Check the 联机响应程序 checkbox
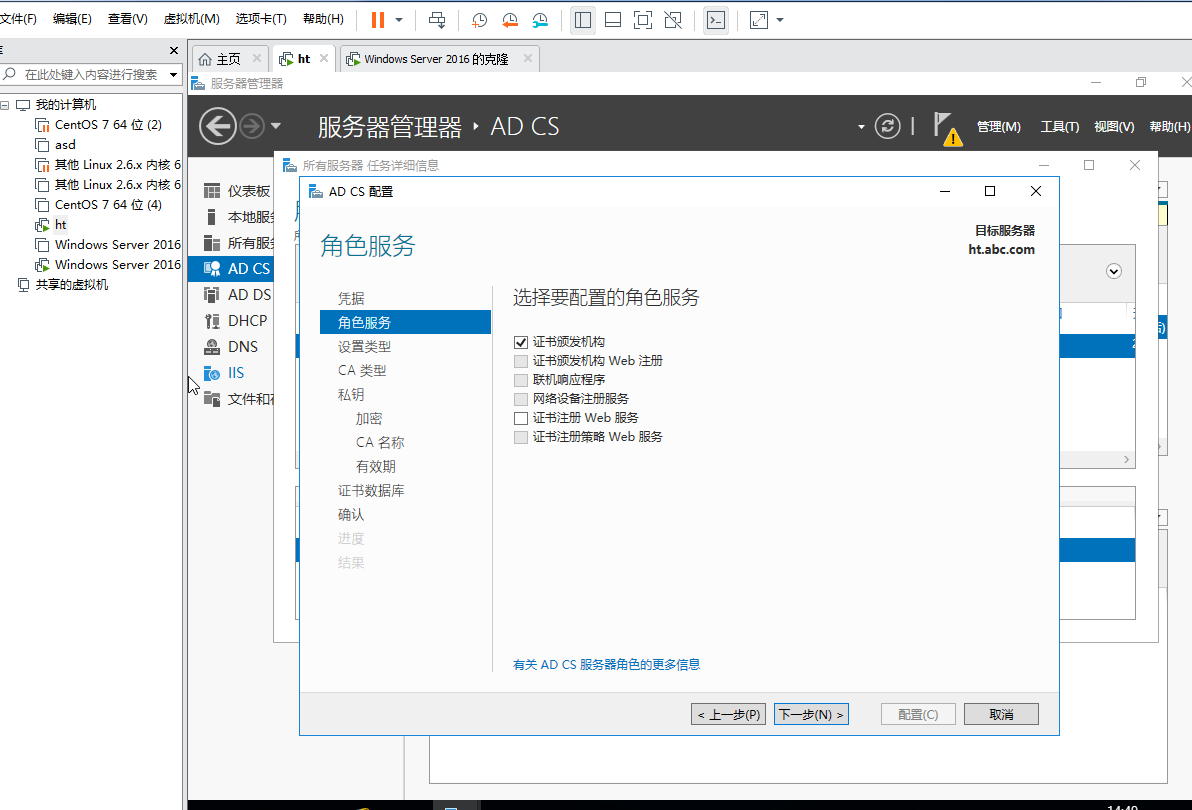Screen dimensions: 1192x810 [x=521, y=380]
